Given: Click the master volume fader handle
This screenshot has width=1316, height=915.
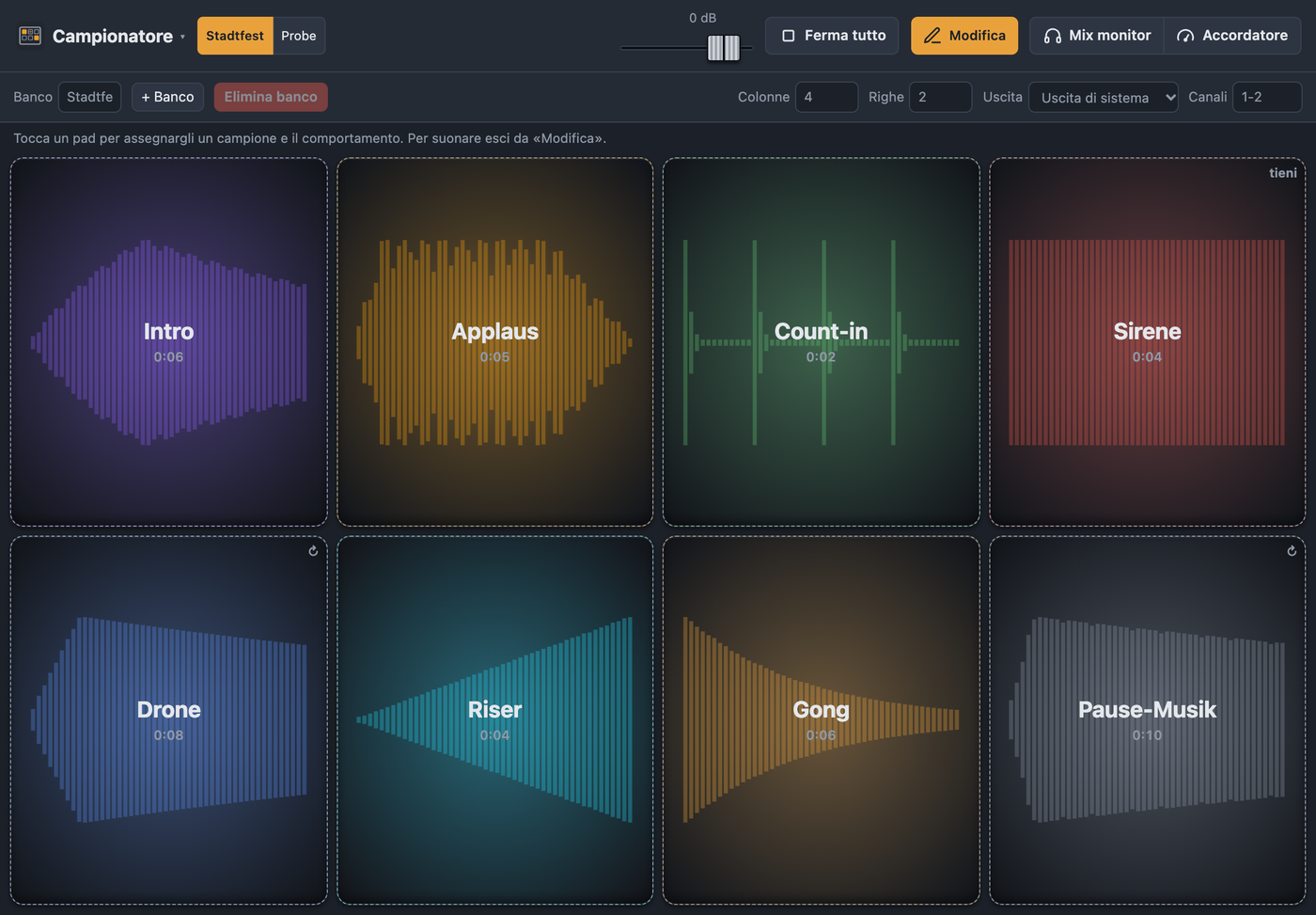Looking at the screenshot, I should pyautogui.click(x=724, y=47).
